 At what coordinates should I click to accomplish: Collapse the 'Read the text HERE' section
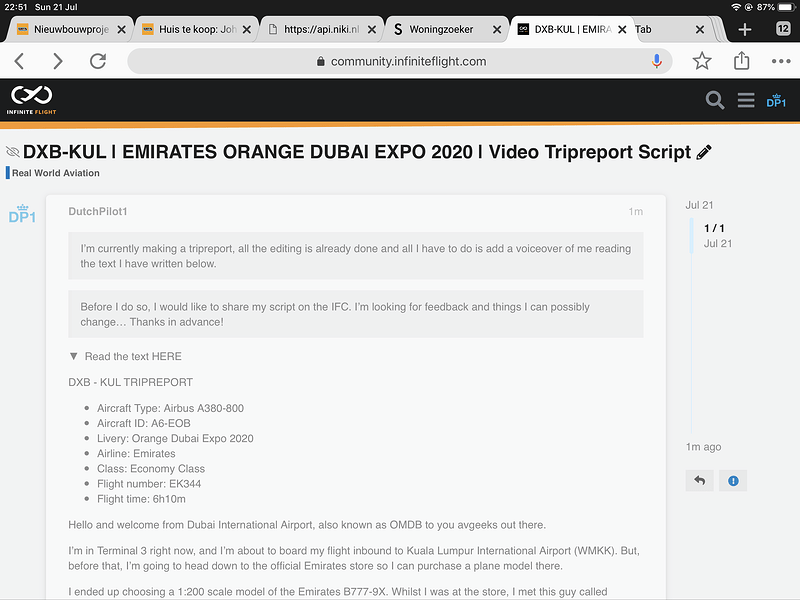126,356
